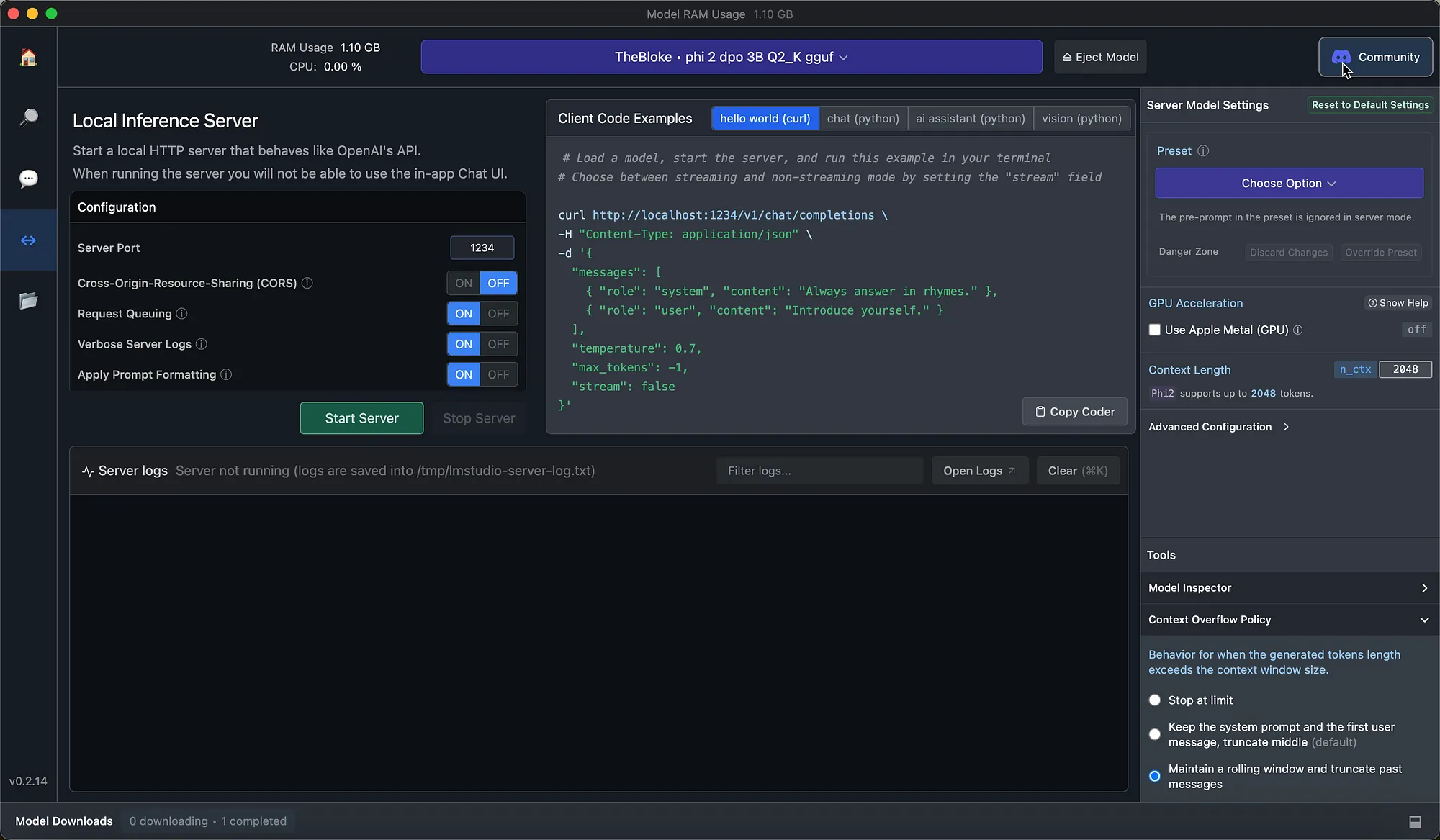Click the Start Server button
The height and width of the screenshot is (840, 1440).
(361, 418)
